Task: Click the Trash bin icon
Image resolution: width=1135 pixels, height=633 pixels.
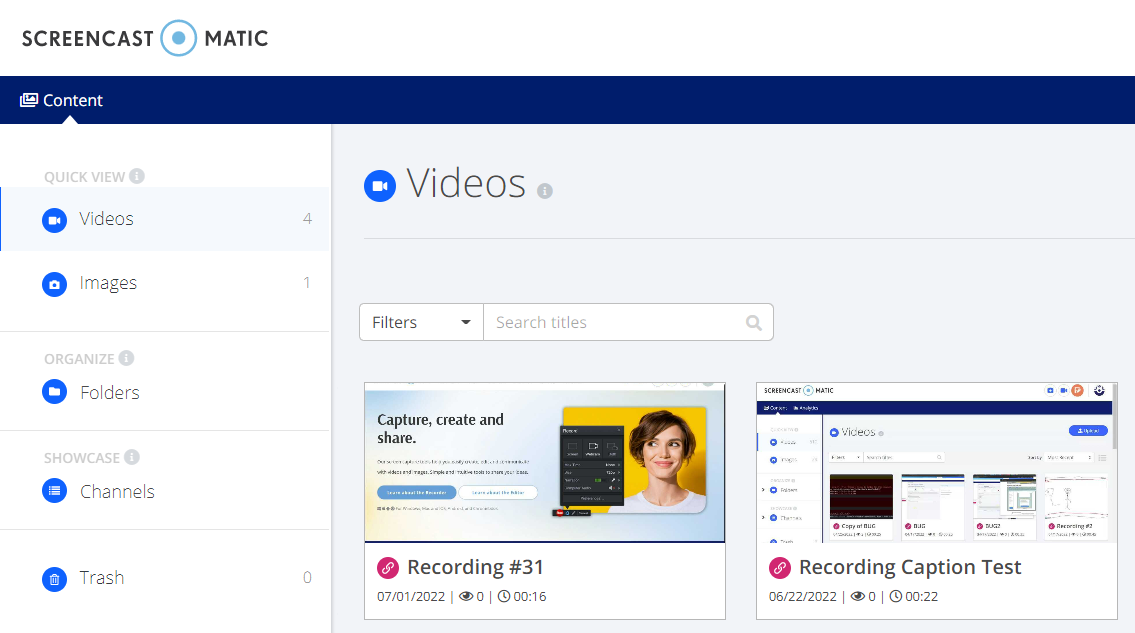Action: click(x=54, y=579)
